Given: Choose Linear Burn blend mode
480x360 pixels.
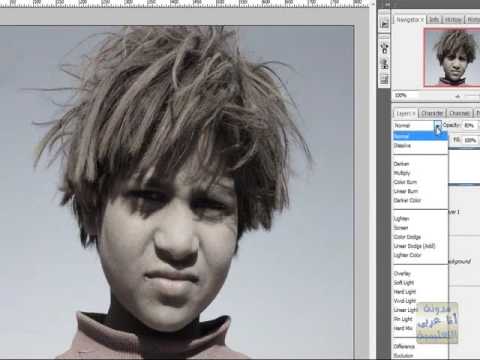Looking at the screenshot, I should (420, 191).
